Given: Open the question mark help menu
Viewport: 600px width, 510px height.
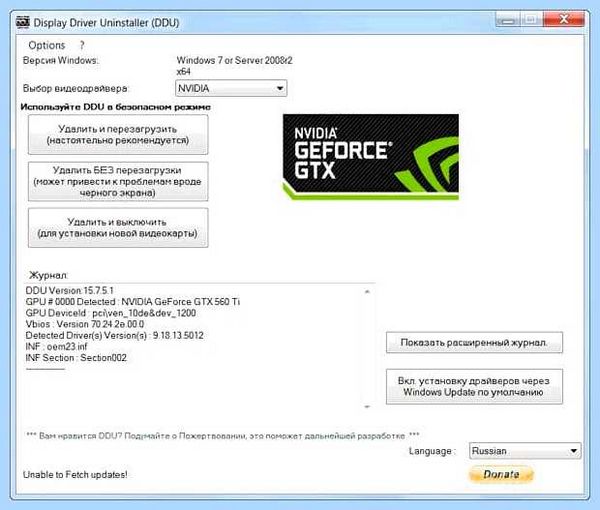Looking at the screenshot, I should click(82, 45).
